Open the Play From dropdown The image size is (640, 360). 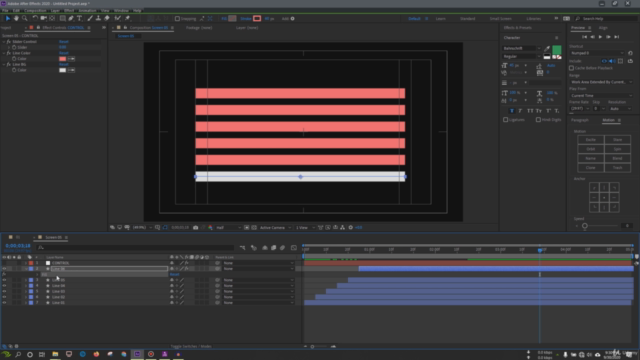[x=601, y=96]
